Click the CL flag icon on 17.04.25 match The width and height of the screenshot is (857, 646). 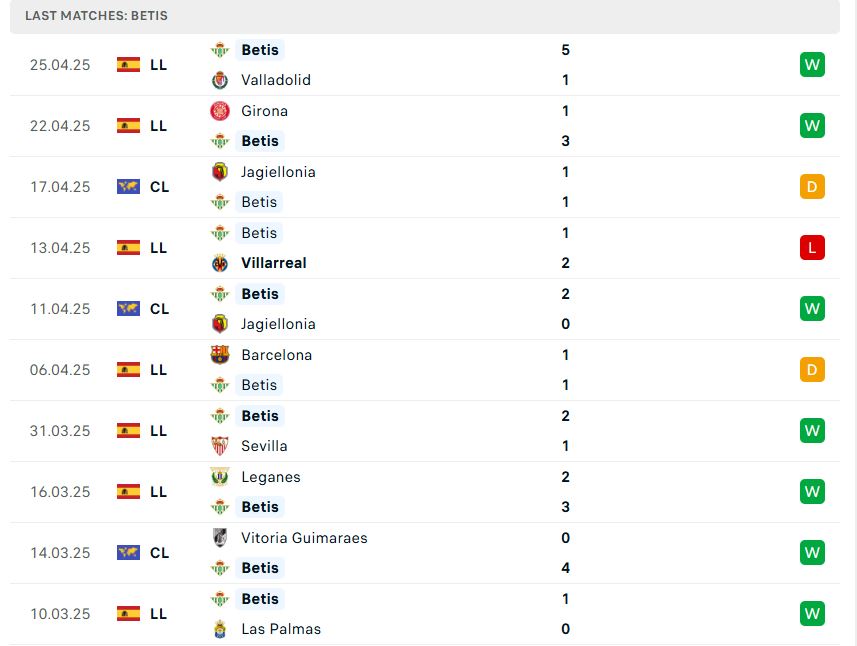point(128,187)
